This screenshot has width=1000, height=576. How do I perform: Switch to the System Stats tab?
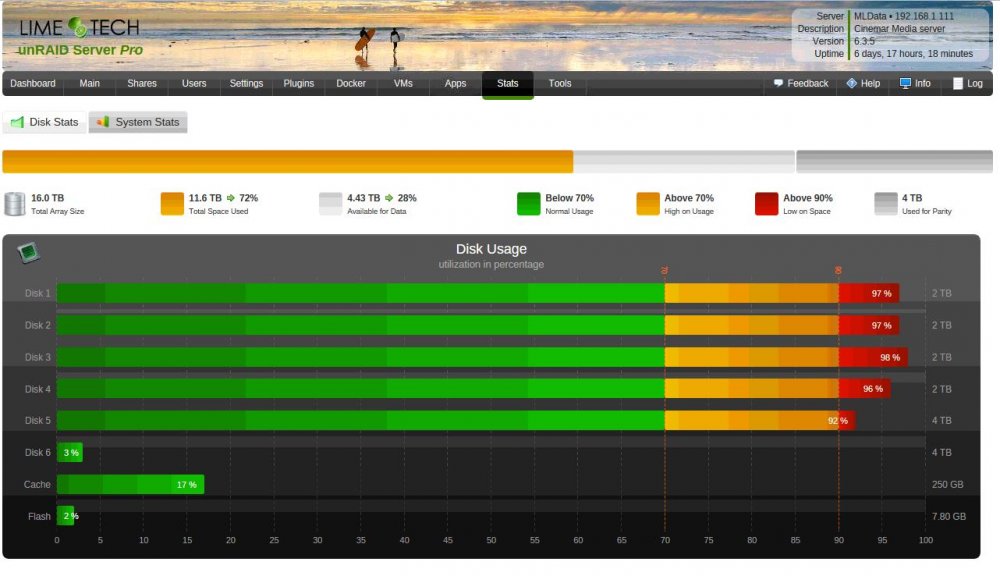pos(138,122)
